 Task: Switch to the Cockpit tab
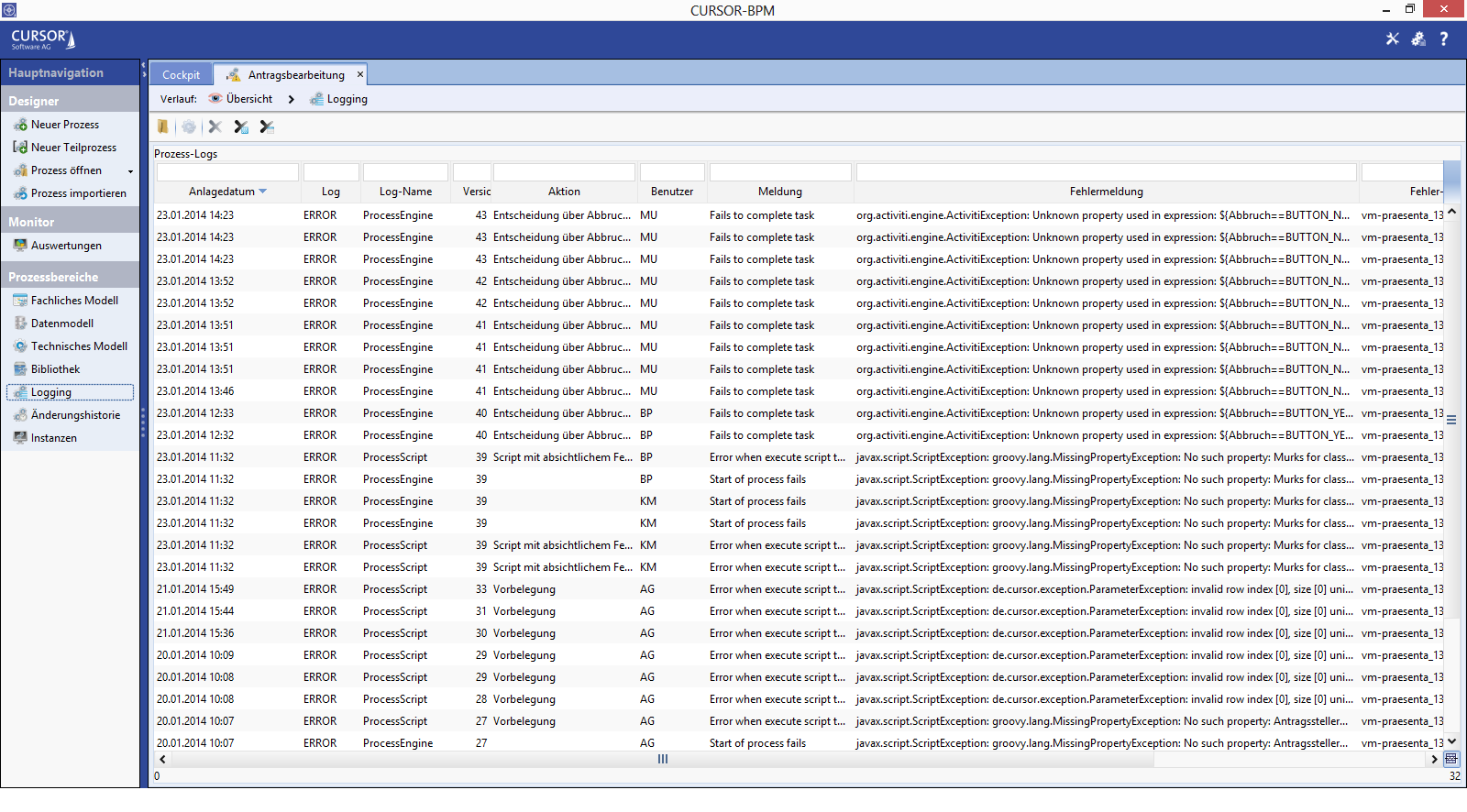[181, 75]
